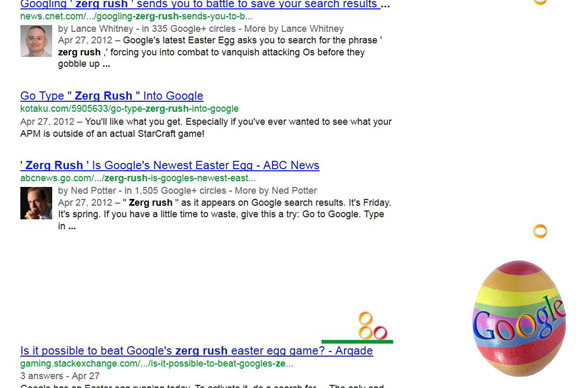This screenshot has width=580, height=388.
Task: Click the red O attacking the Arqade result
Action: point(380,333)
